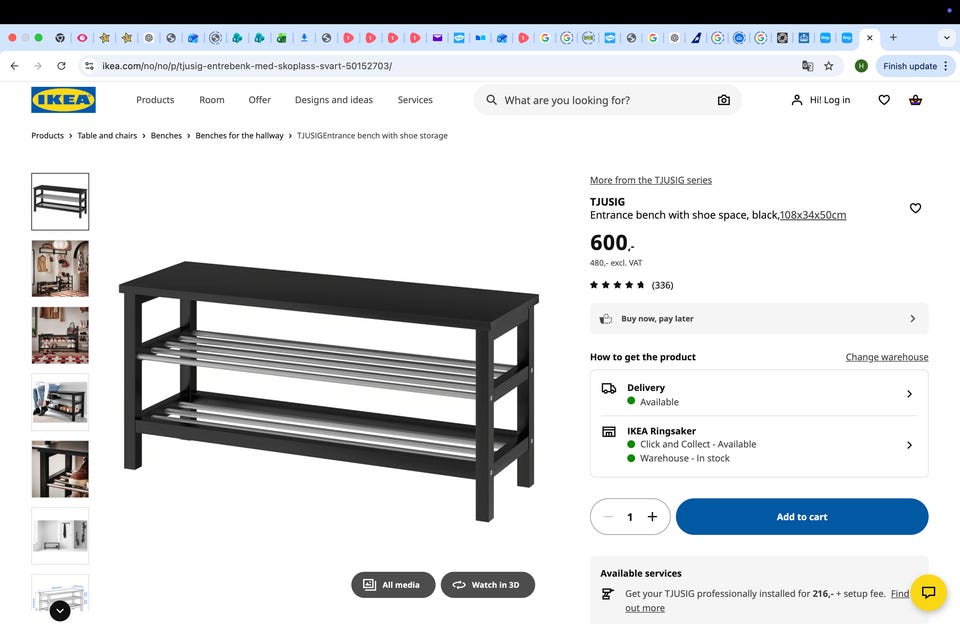The image size is (960, 624).
Task: Click the star rating
Action: coord(617,285)
